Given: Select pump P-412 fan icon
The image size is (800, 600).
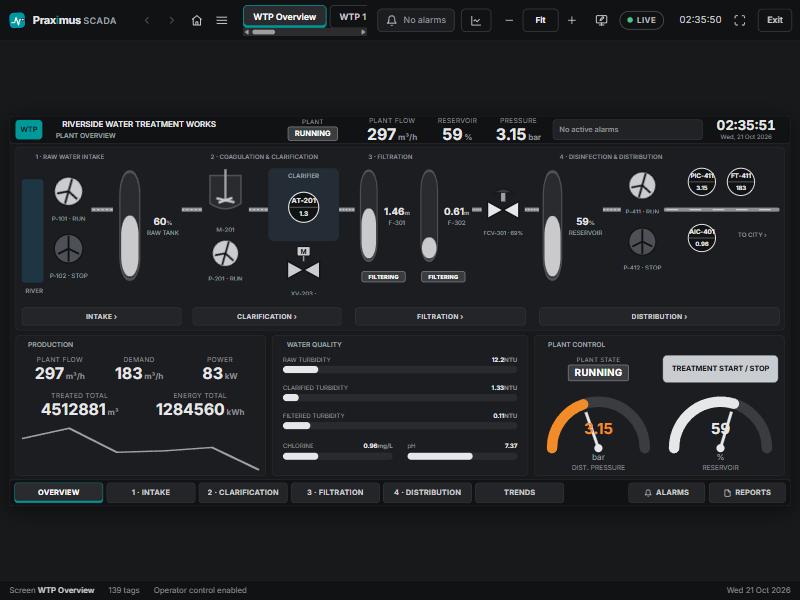Looking at the screenshot, I should [642, 242].
